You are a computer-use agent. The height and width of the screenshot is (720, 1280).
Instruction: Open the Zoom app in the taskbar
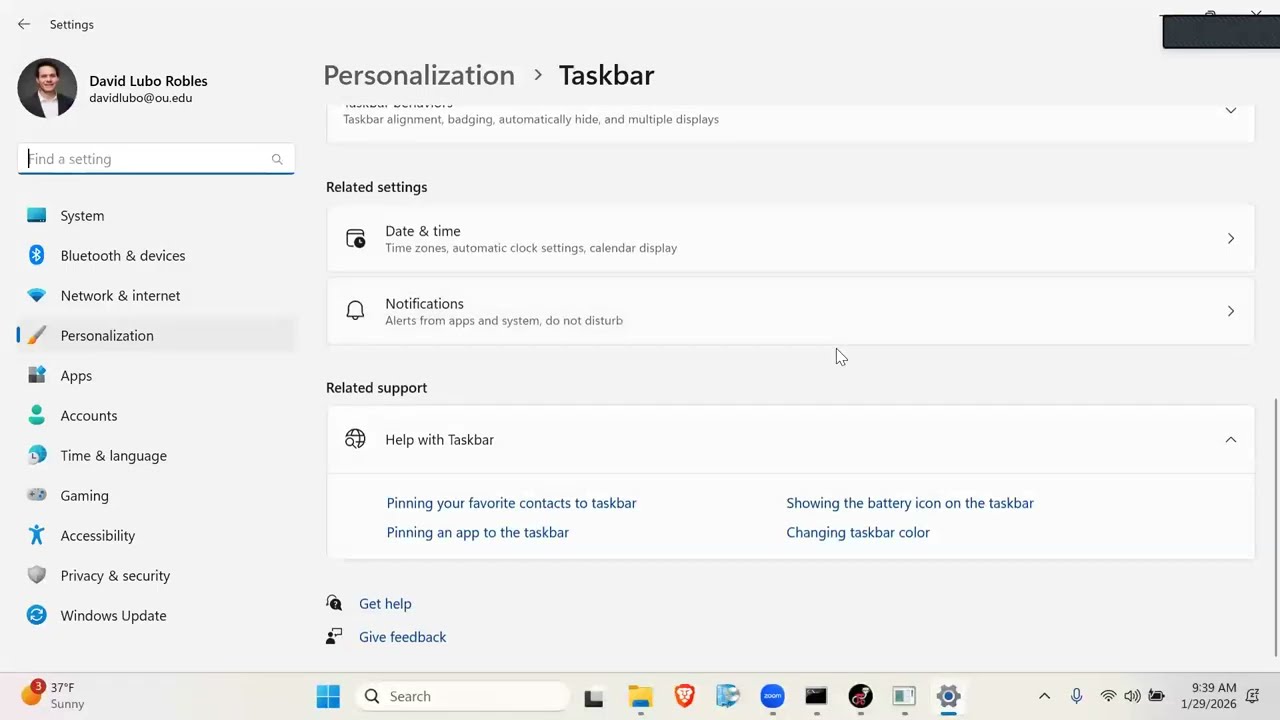point(772,696)
